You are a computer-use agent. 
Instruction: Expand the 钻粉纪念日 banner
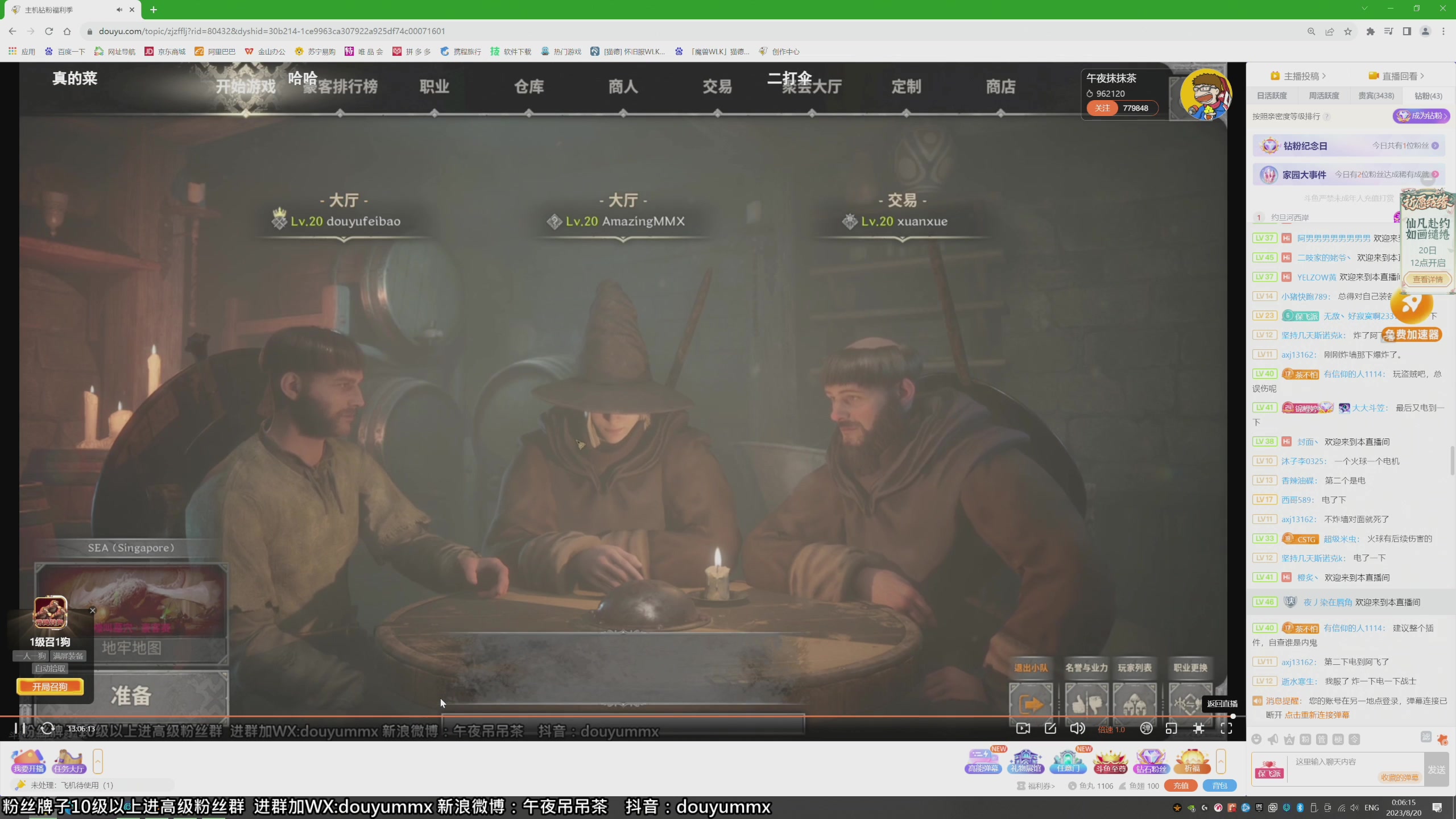click(1349, 146)
